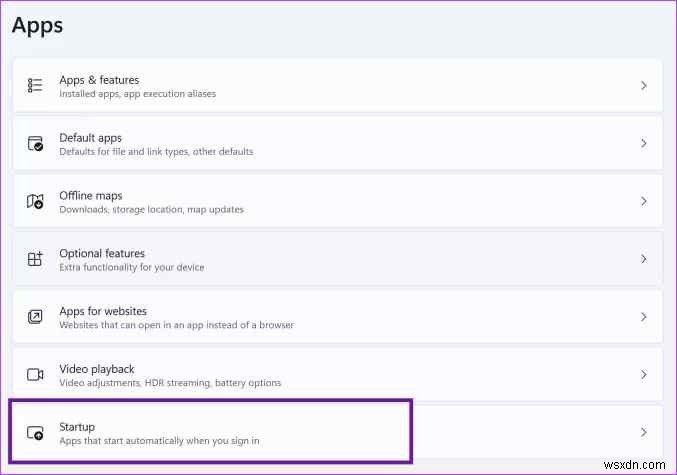
Task: Click the Video playback camera icon
Action: coord(35,374)
